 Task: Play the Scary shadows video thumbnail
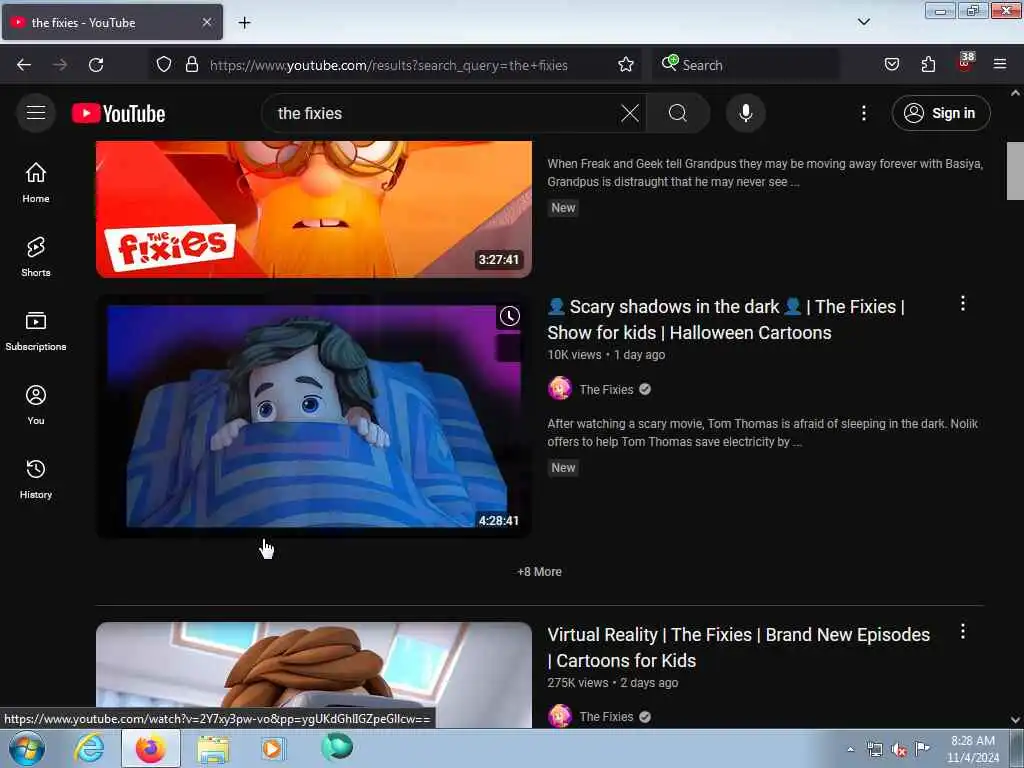pos(314,416)
